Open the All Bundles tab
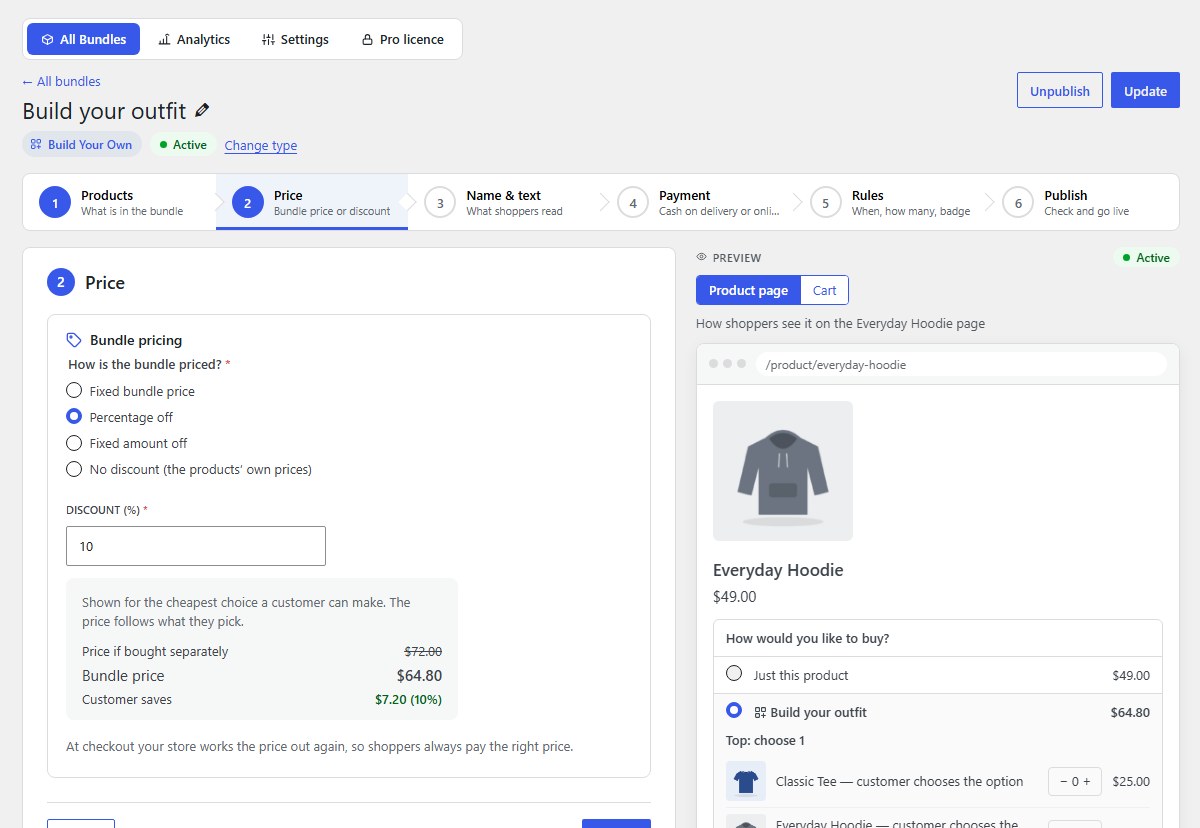 [84, 39]
